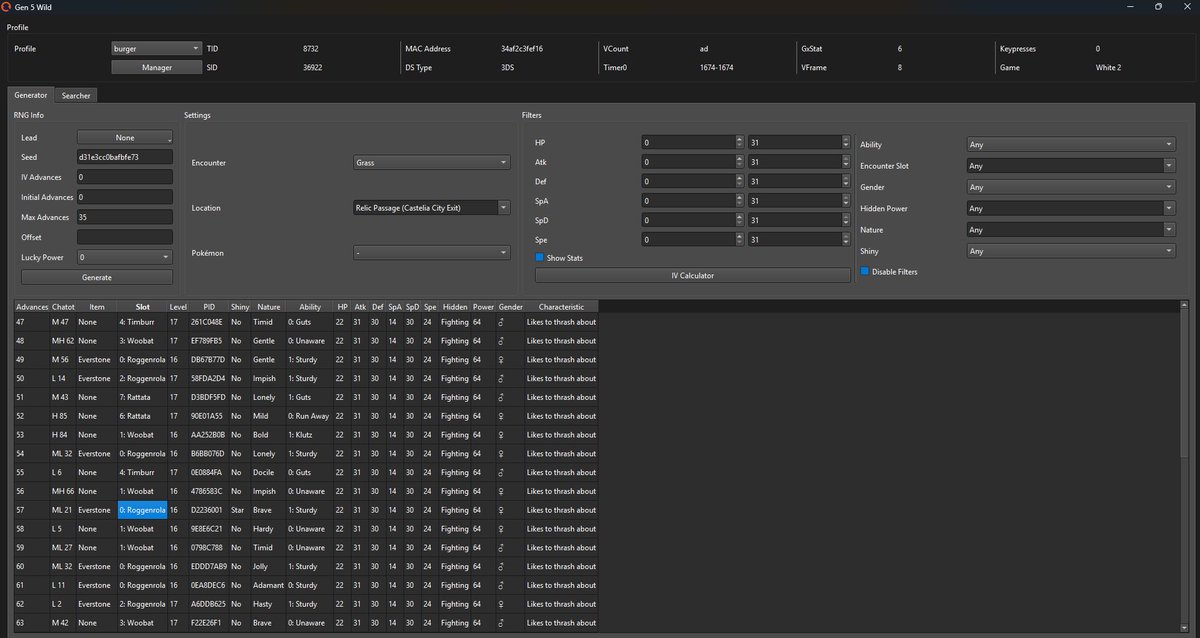
Task: Click the 'Adamant' nature cell
Action: 269,585
